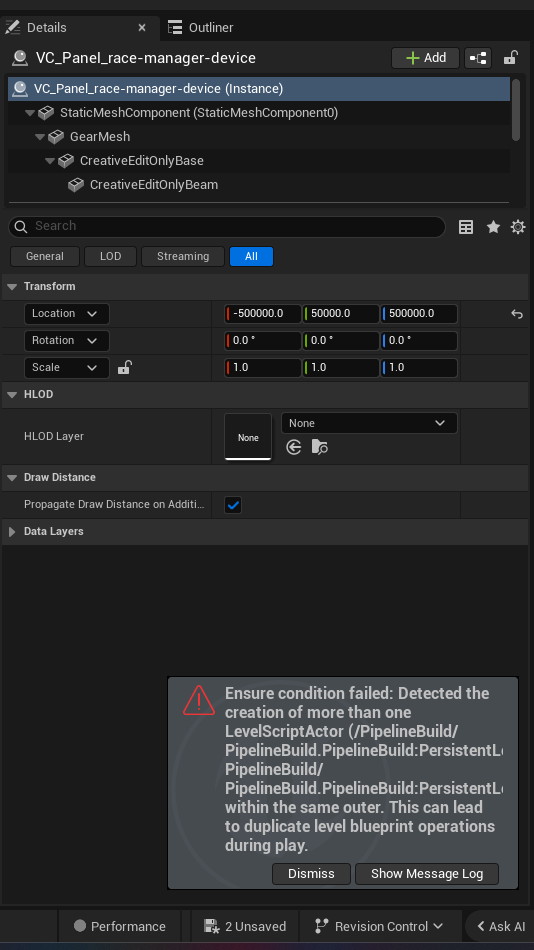534x950 pixels.
Task: Click the Location Z value field
Action: pos(419,314)
